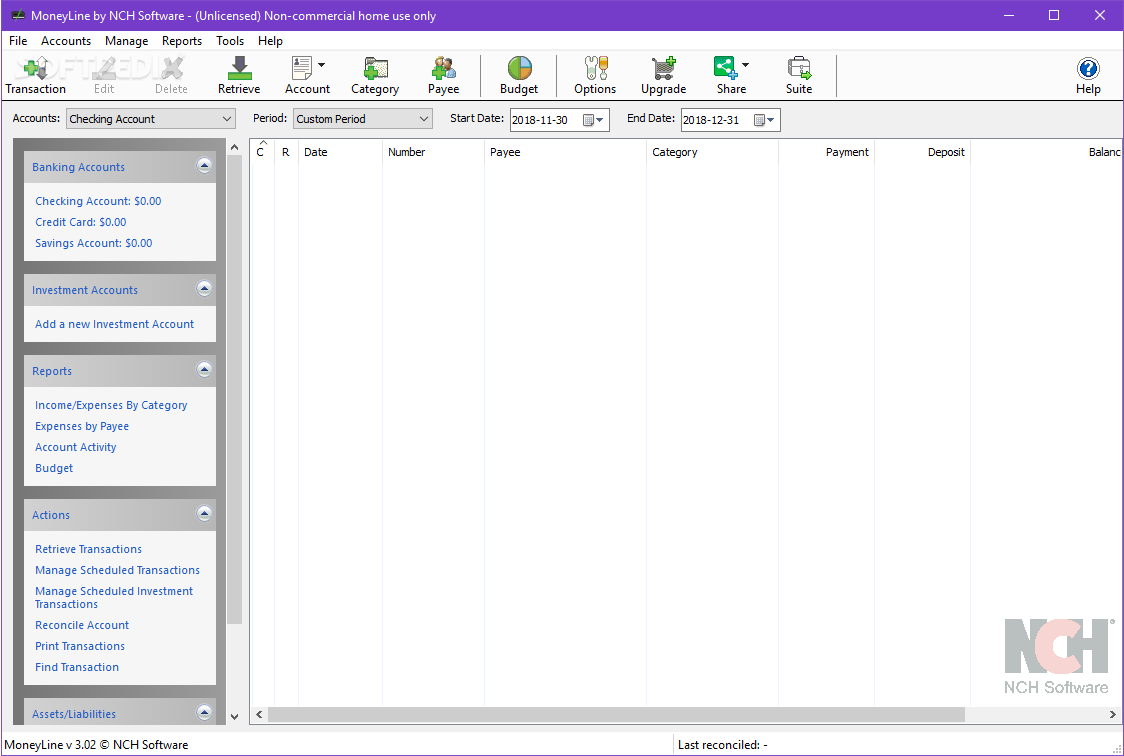The height and width of the screenshot is (756, 1124).
Task: Open the Options tools icon
Action: tap(595, 69)
